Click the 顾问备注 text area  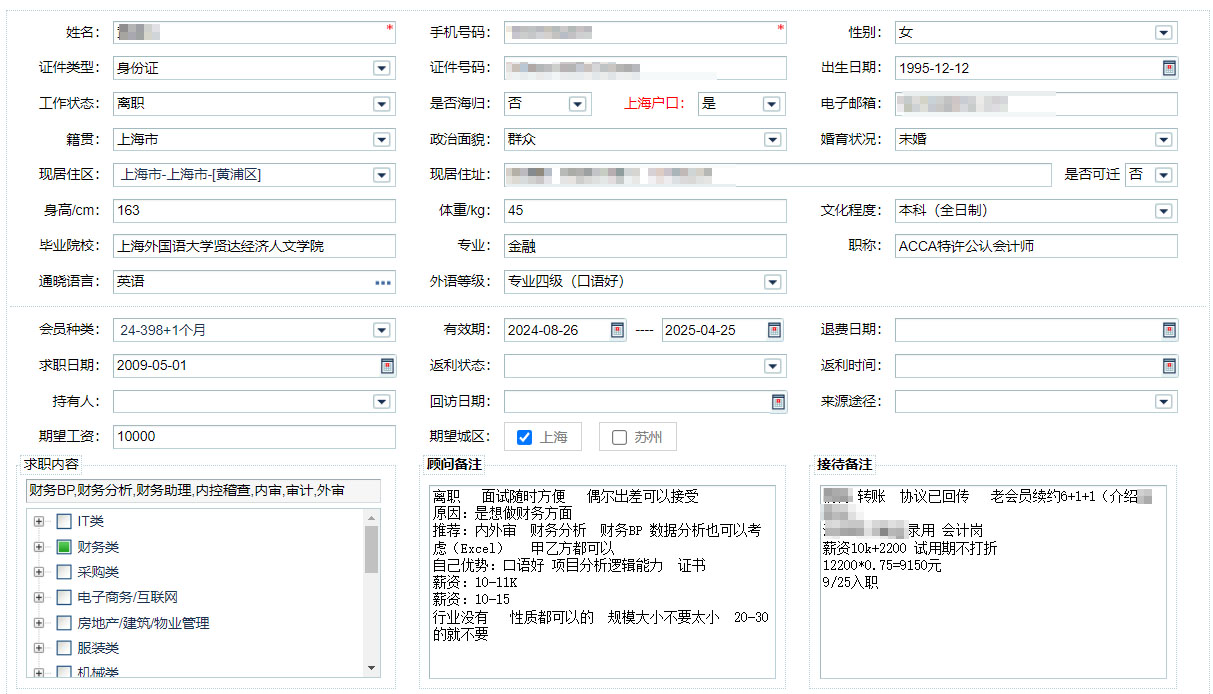(x=602, y=582)
